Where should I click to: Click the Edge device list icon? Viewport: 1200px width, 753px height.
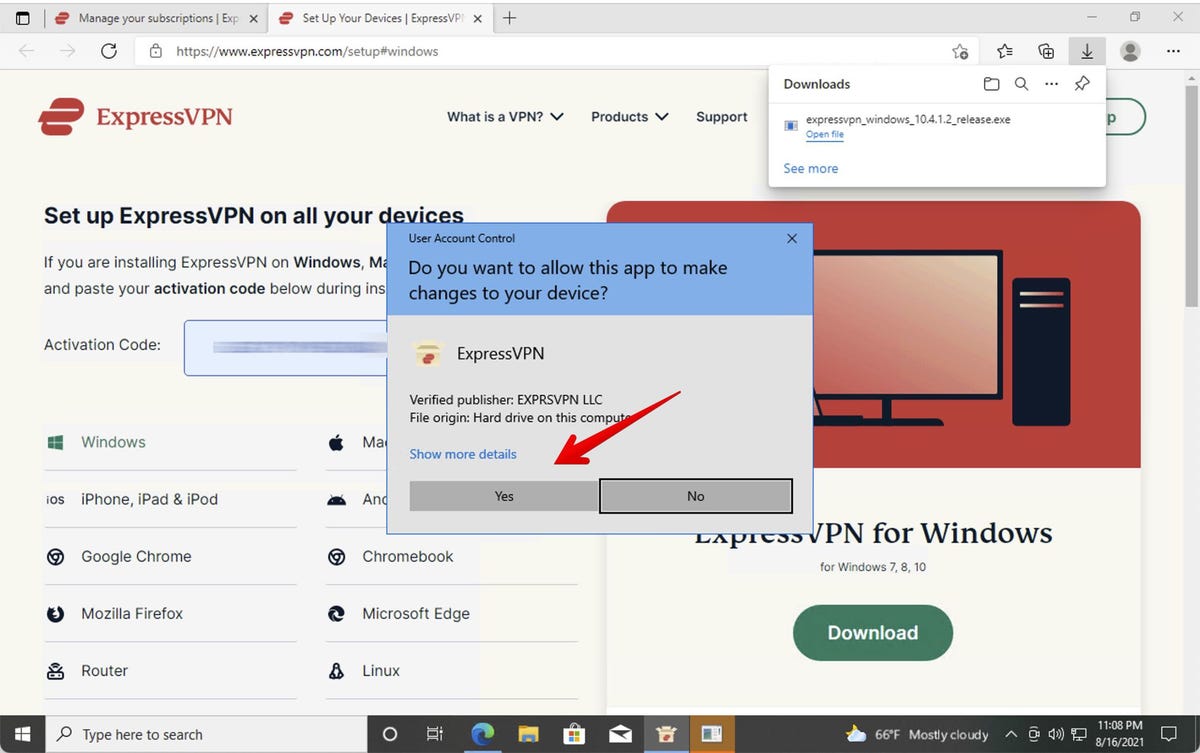337,613
